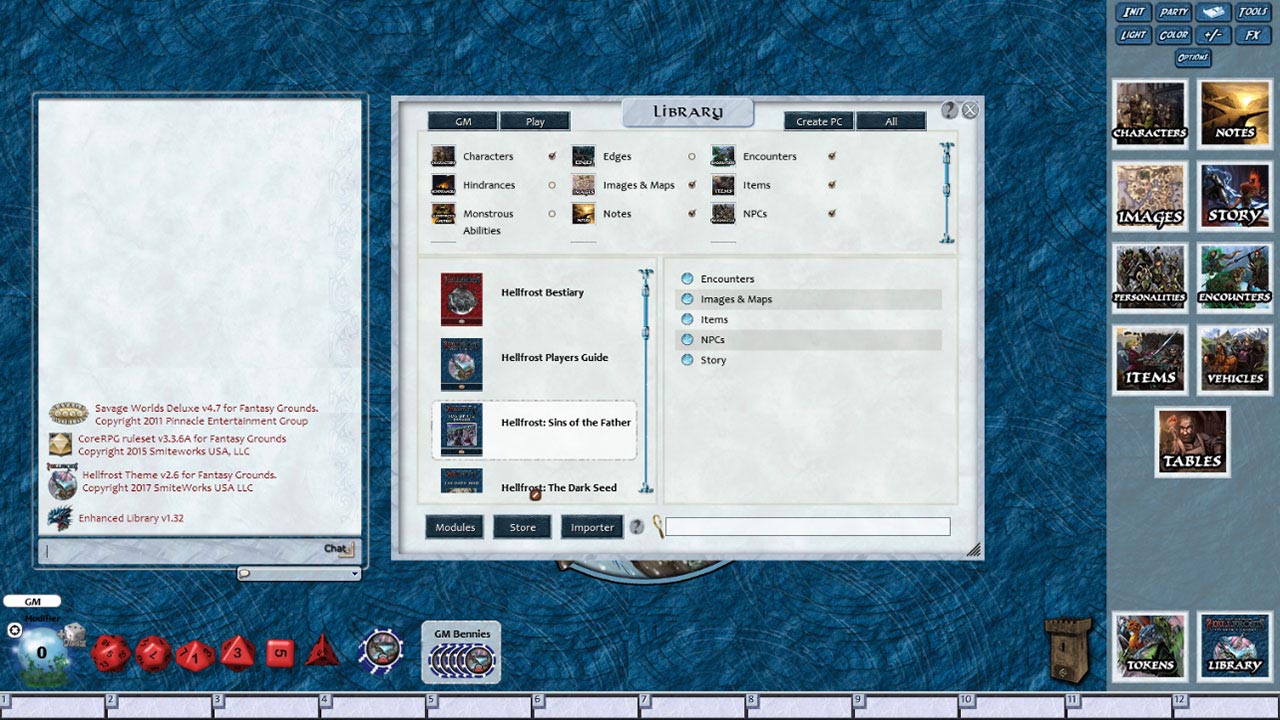Open the Encounters sidebar icon
Screen dimensions: 1280x720
(1234, 278)
